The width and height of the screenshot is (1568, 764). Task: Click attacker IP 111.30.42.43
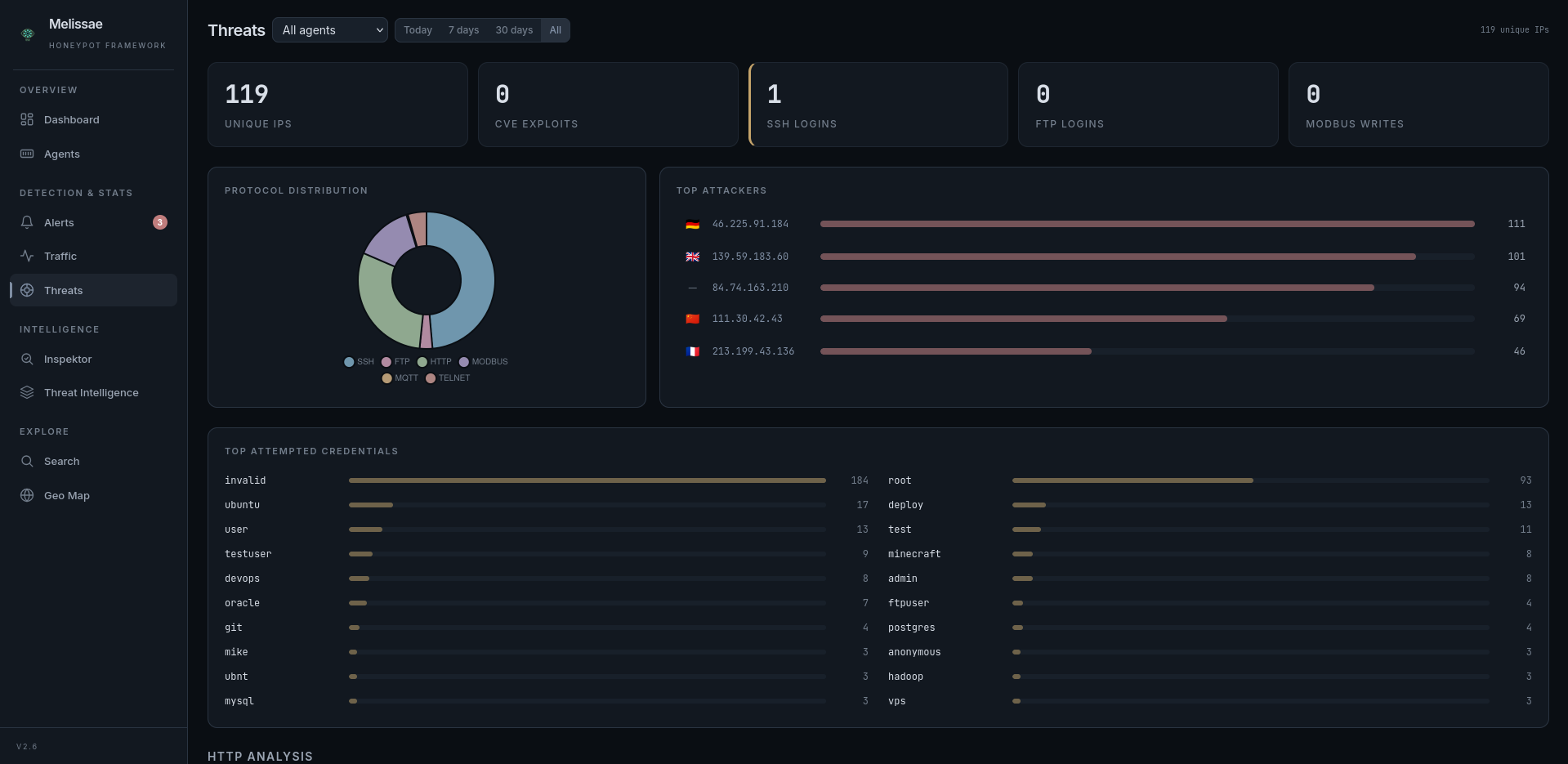point(747,319)
